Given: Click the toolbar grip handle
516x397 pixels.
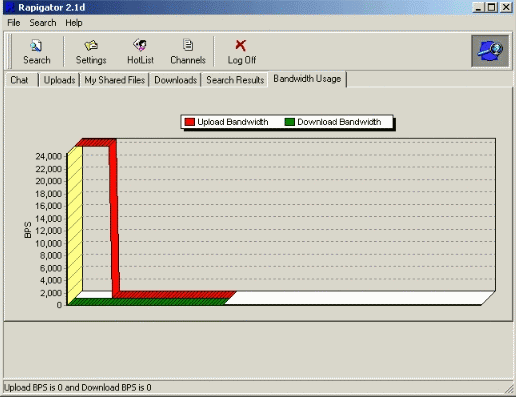Looking at the screenshot, I should (10, 51).
